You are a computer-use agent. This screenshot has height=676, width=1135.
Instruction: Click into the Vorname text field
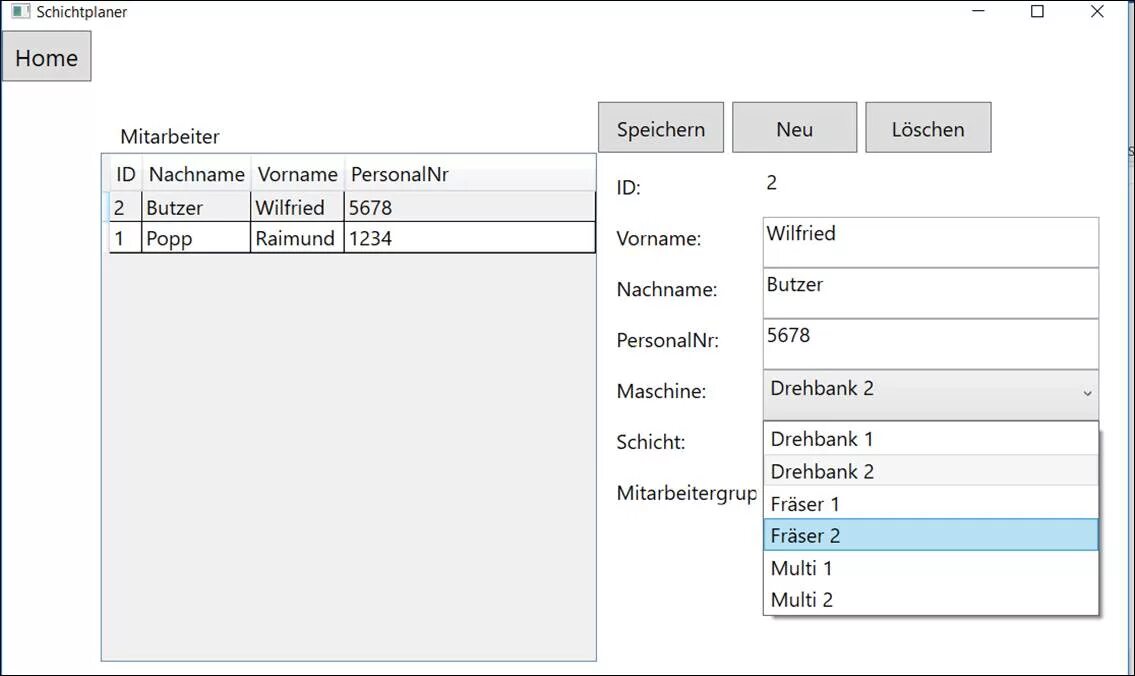pyautogui.click(x=930, y=242)
